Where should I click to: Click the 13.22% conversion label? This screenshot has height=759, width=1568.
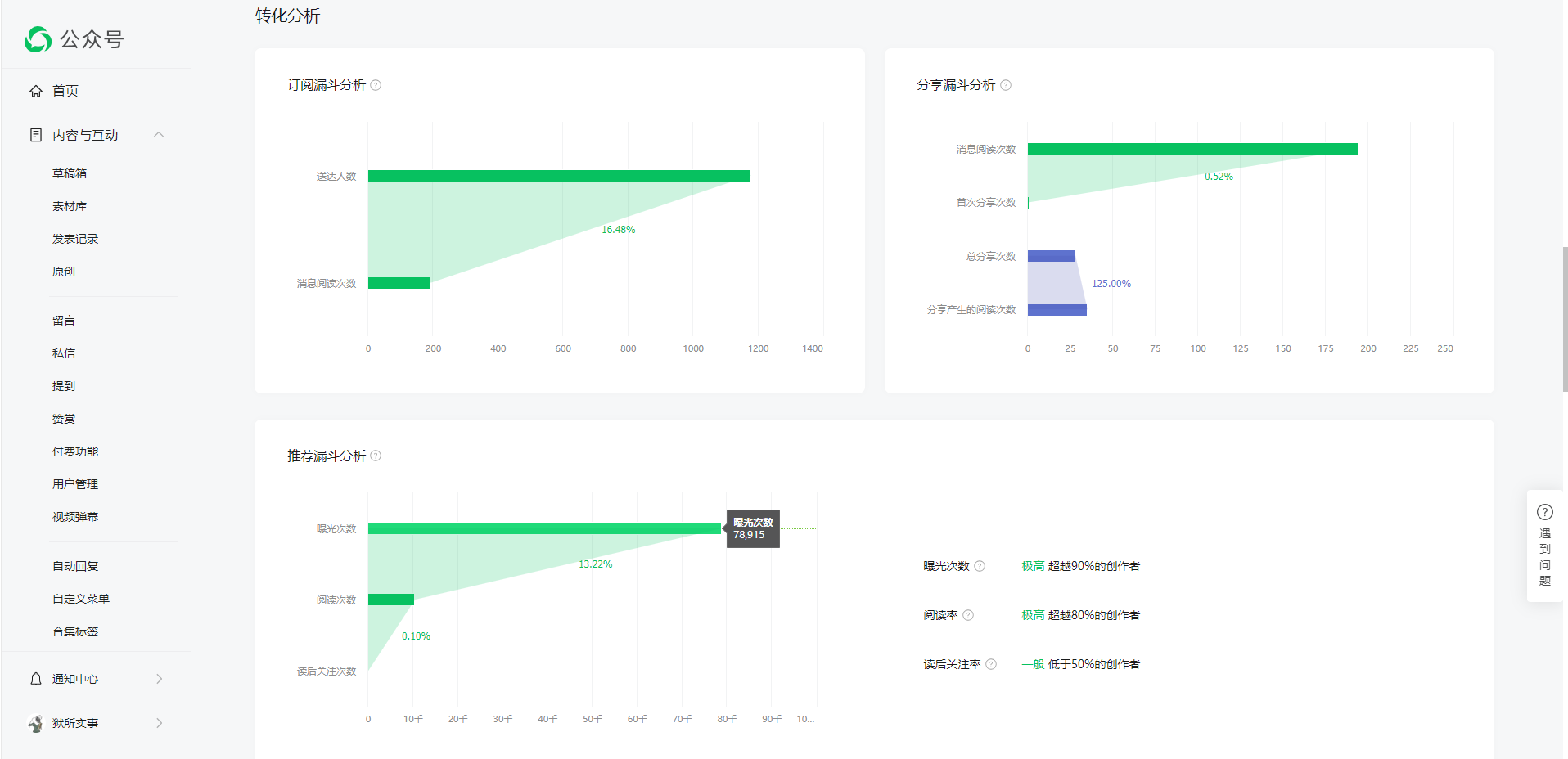pyautogui.click(x=596, y=564)
